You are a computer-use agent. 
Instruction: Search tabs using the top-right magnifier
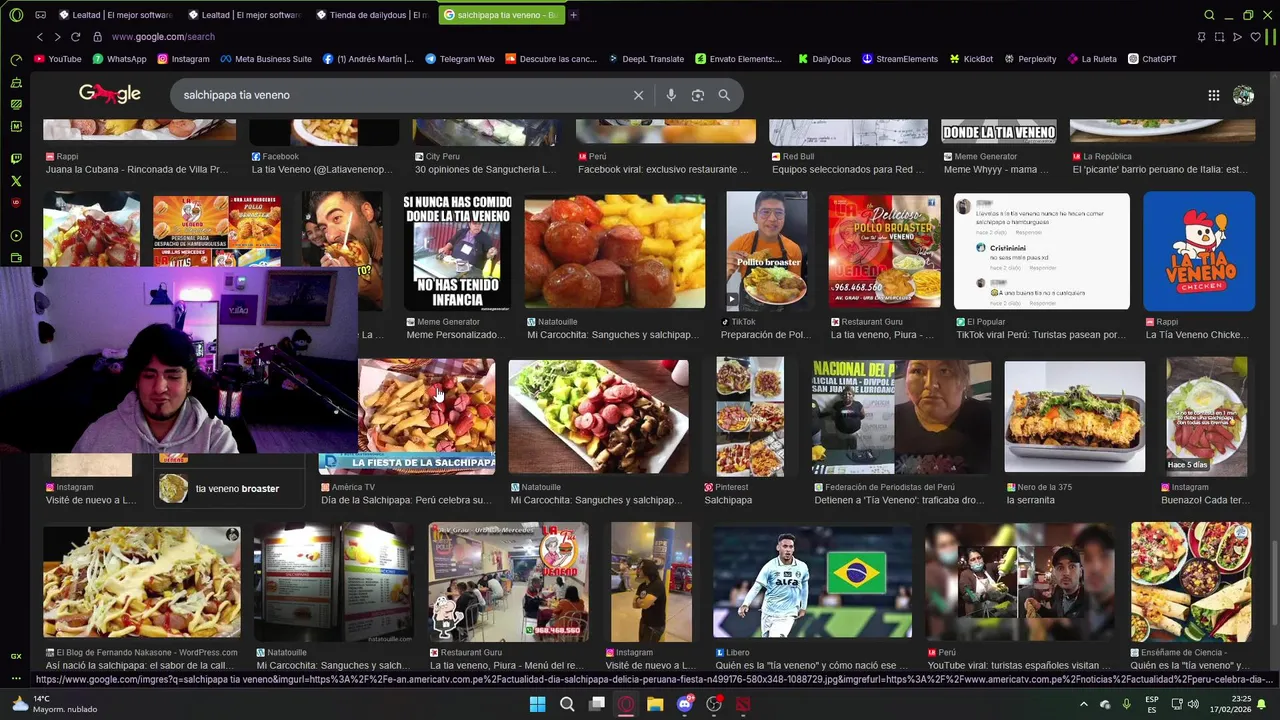click(x=1209, y=15)
